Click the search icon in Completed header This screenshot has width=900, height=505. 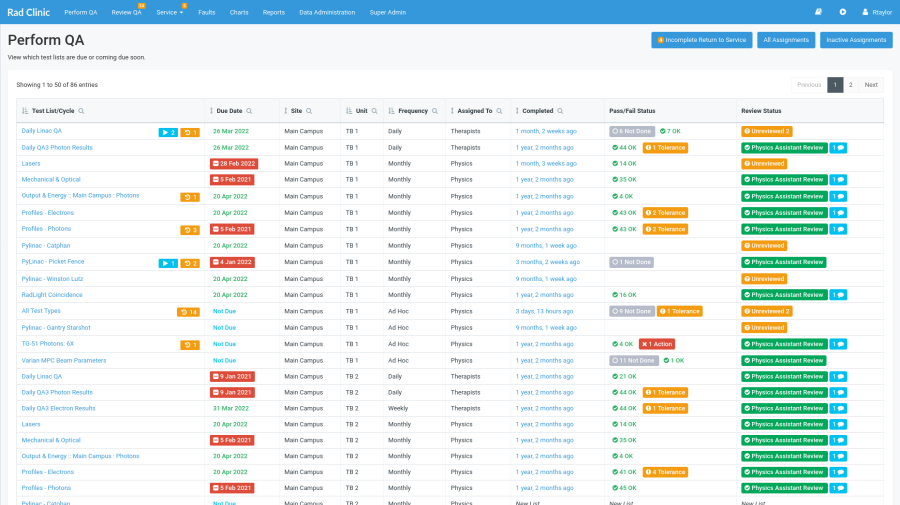(560, 111)
